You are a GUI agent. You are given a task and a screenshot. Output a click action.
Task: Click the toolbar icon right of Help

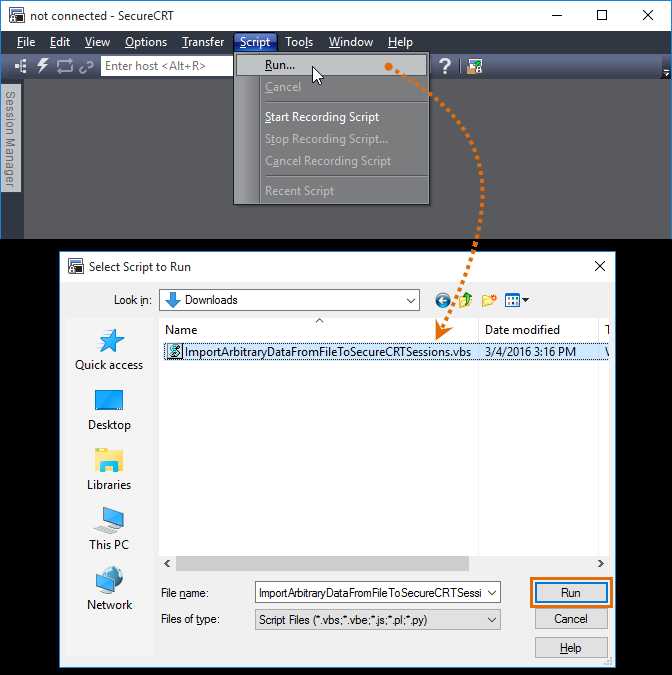tap(474, 66)
